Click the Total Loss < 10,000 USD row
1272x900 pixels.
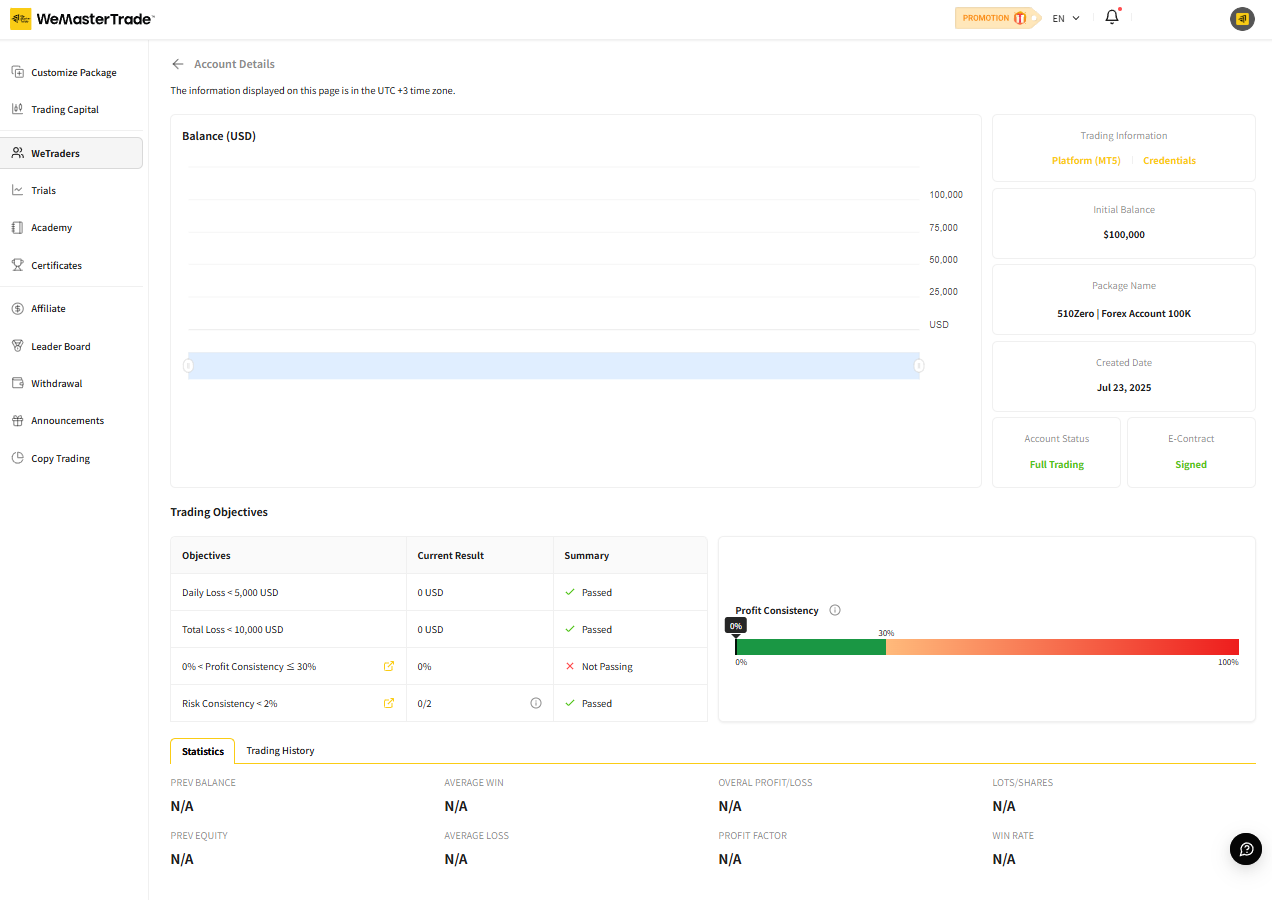click(x=438, y=629)
